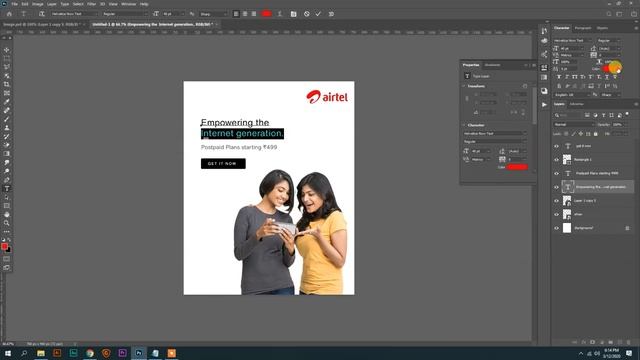Align text right in options bar

point(254,14)
